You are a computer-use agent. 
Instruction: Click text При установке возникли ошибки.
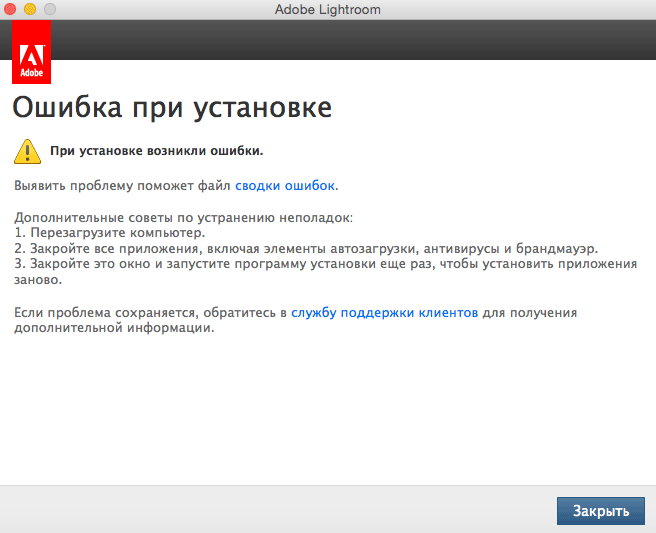[x=156, y=151]
